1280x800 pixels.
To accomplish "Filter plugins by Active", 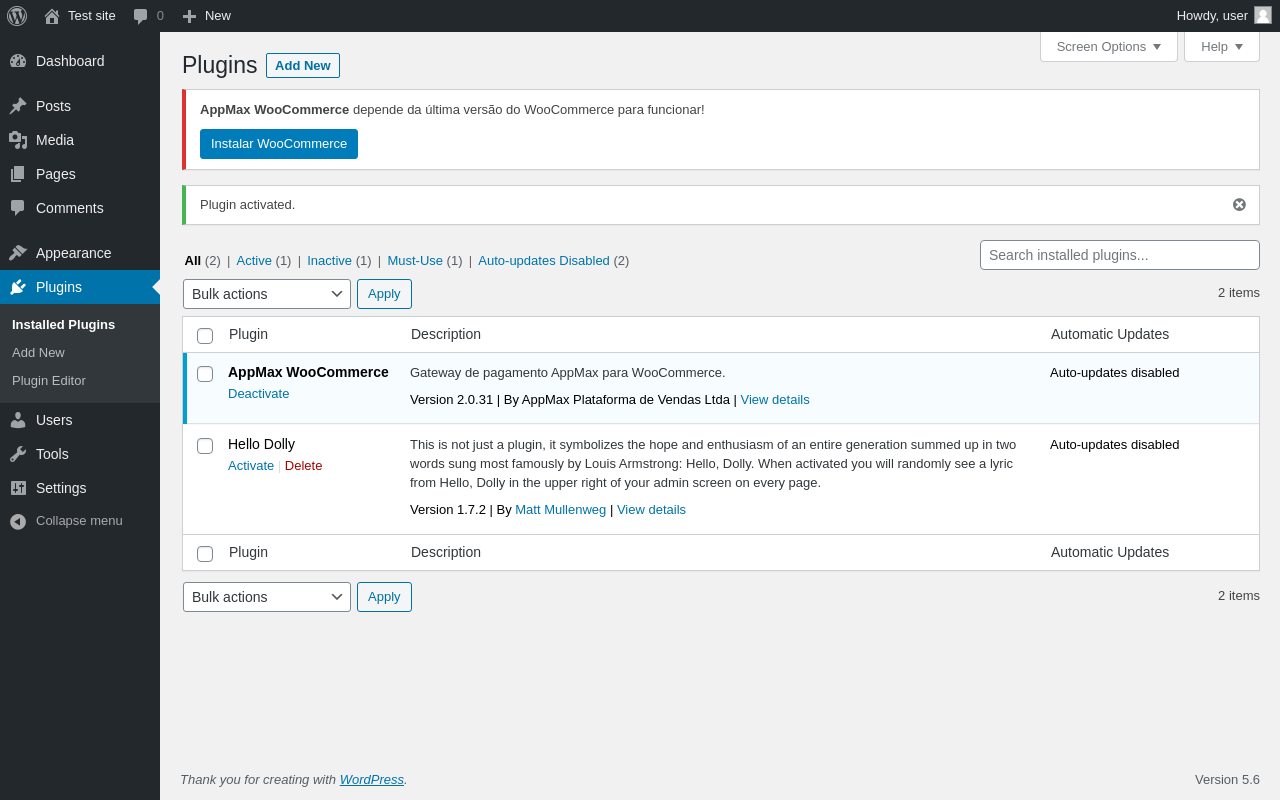I will (254, 261).
